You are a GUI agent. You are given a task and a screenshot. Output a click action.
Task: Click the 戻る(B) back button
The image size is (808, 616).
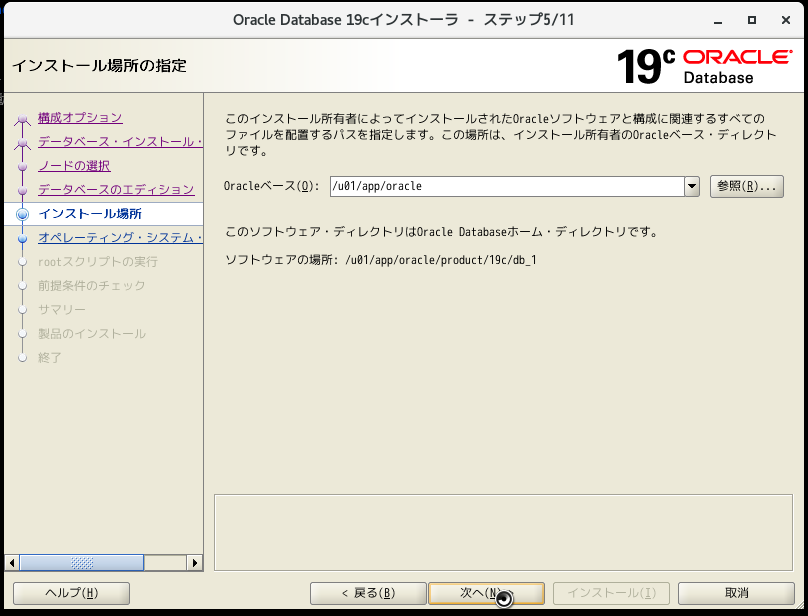click(x=368, y=593)
